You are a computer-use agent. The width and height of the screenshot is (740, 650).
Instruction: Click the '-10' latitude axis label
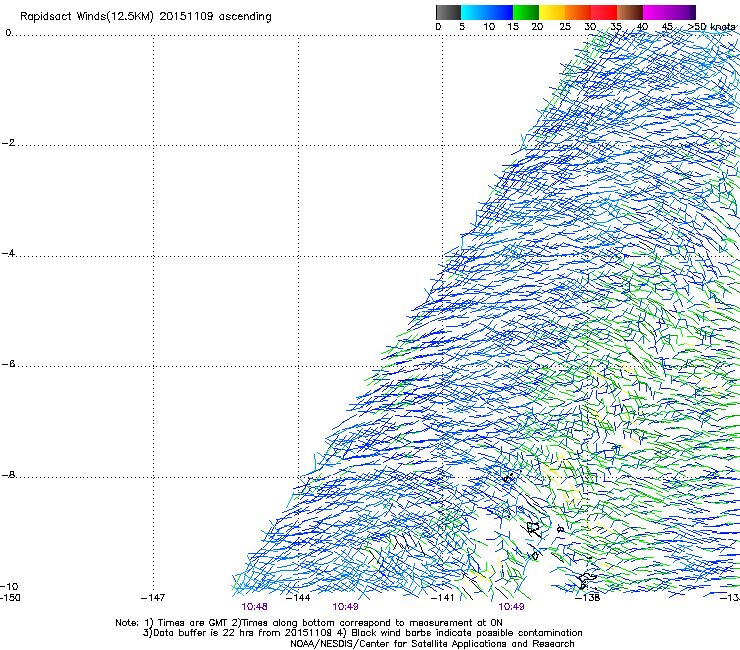click(9, 587)
